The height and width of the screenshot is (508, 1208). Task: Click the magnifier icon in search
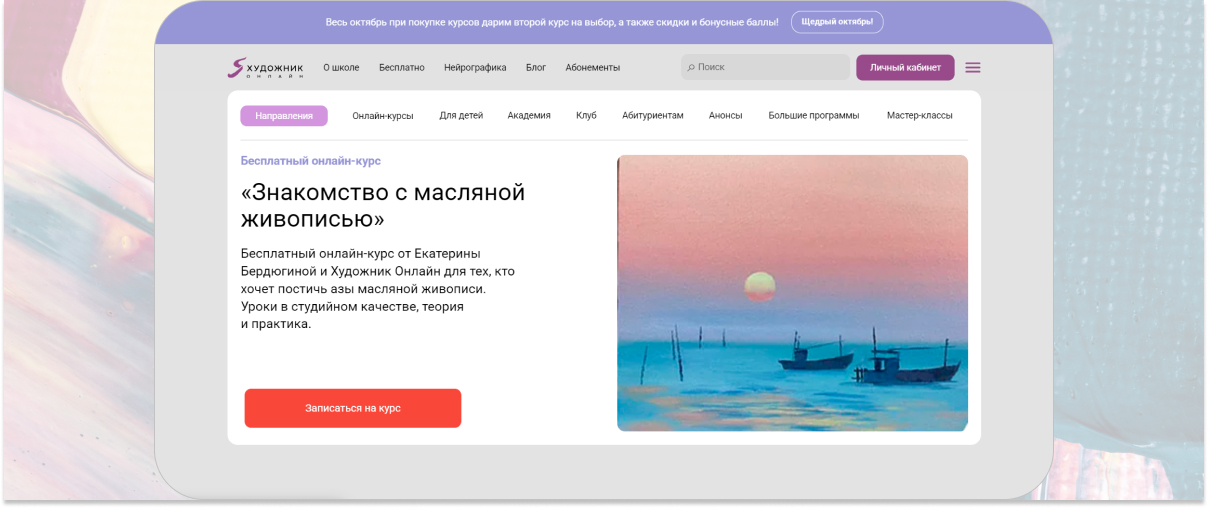pyautogui.click(x=691, y=68)
